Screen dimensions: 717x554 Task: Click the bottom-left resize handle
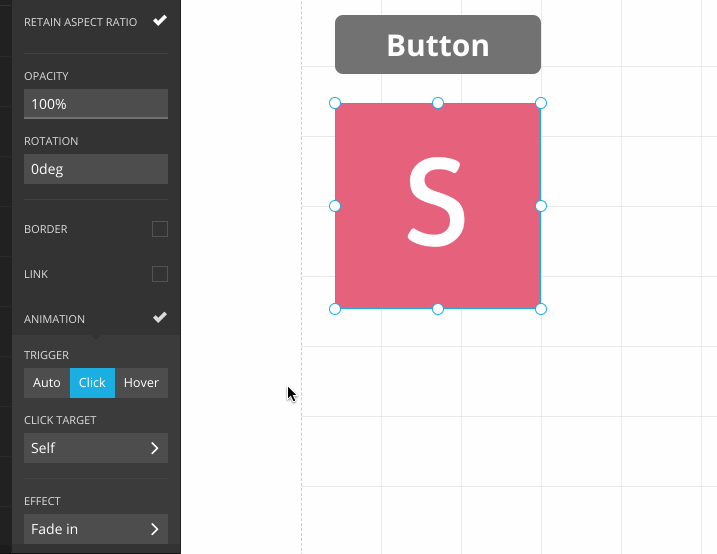click(335, 309)
